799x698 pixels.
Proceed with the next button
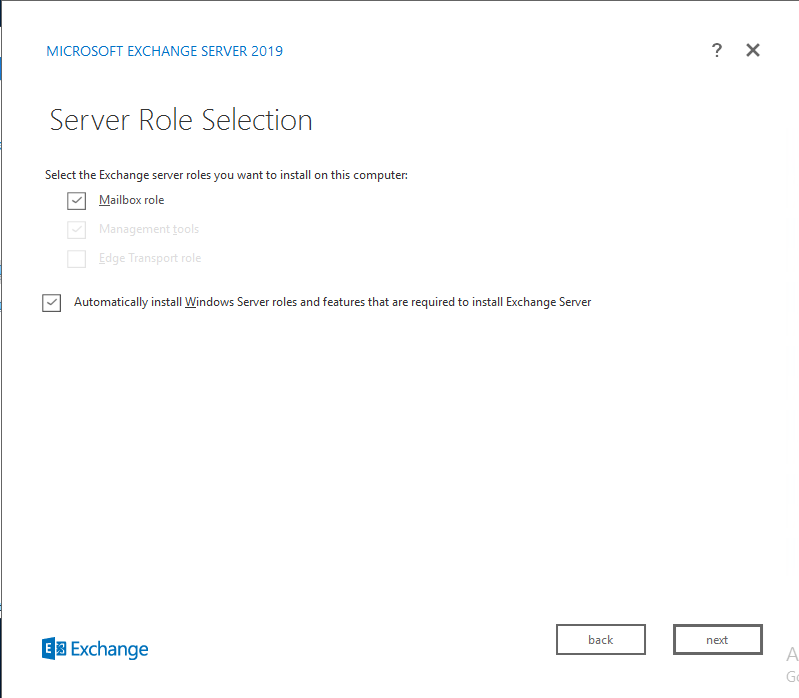[x=717, y=639]
